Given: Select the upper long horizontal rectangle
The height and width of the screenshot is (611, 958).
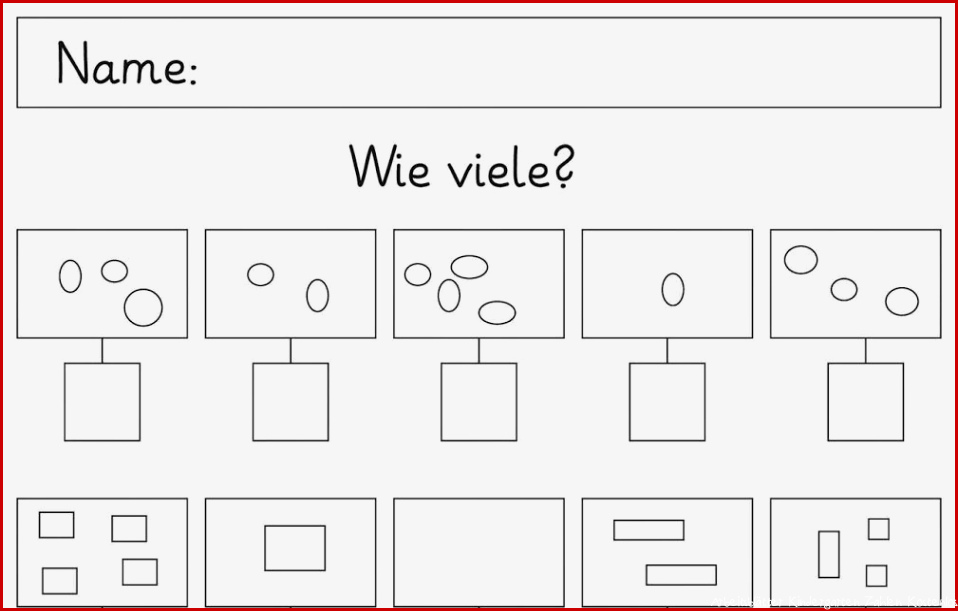Looking at the screenshot, I should pos(649,530).
